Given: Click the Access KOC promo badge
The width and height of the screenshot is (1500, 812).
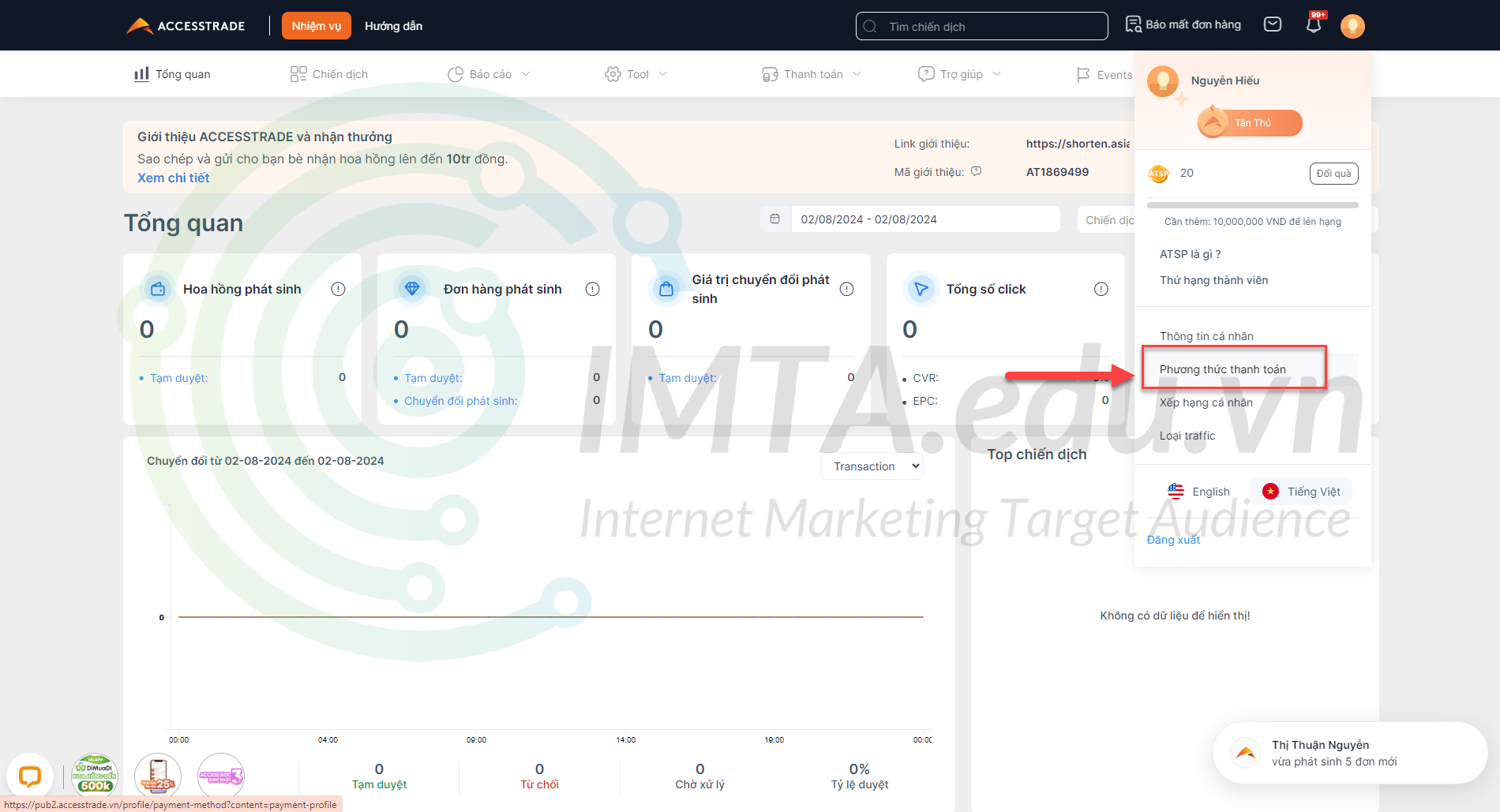Looking at the screenshot, I should tap(221, 775).
